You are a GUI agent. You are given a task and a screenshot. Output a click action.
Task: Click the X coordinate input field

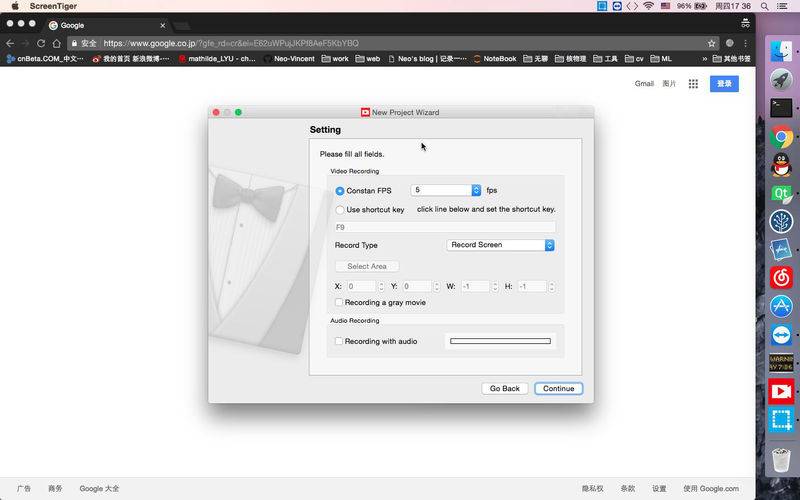click(x=362, y=287)
